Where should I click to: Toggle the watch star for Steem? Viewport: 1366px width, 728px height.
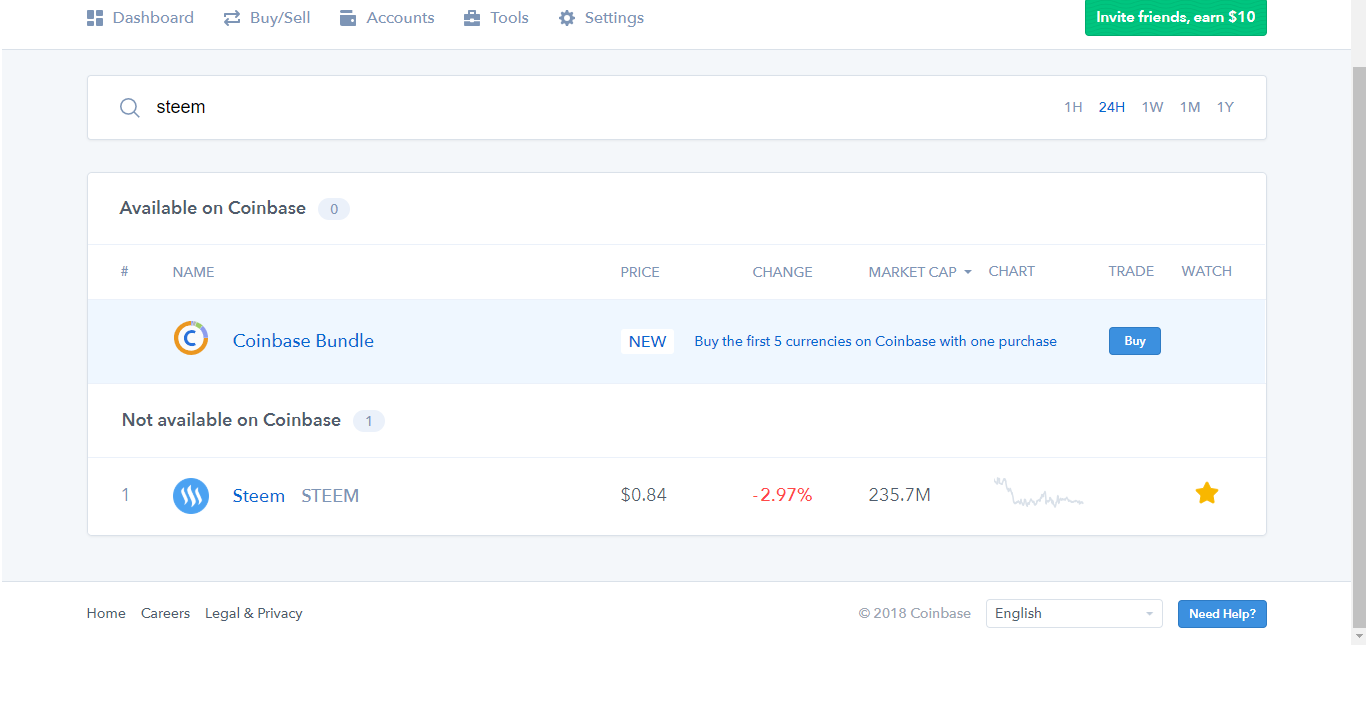1207,493
